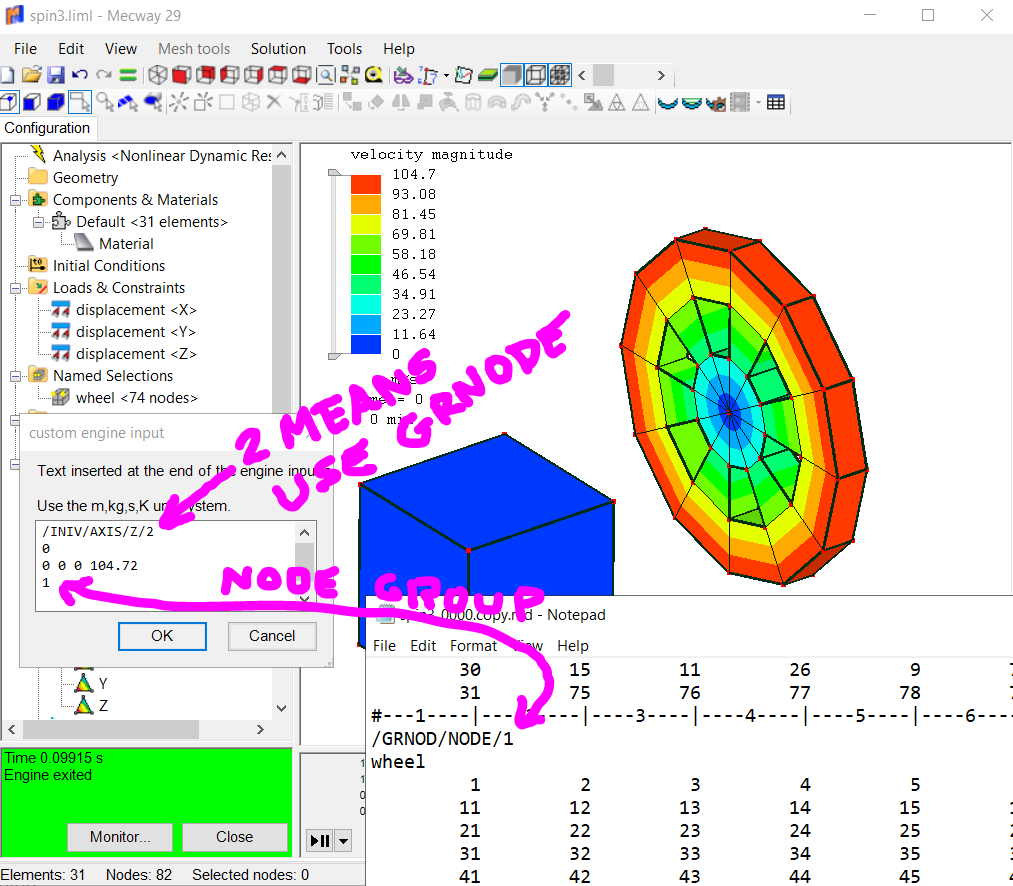The height and width of the screenshot is (886, 1013).
Task: Click OK in custom engine input dialog
Action: (162, 636)
